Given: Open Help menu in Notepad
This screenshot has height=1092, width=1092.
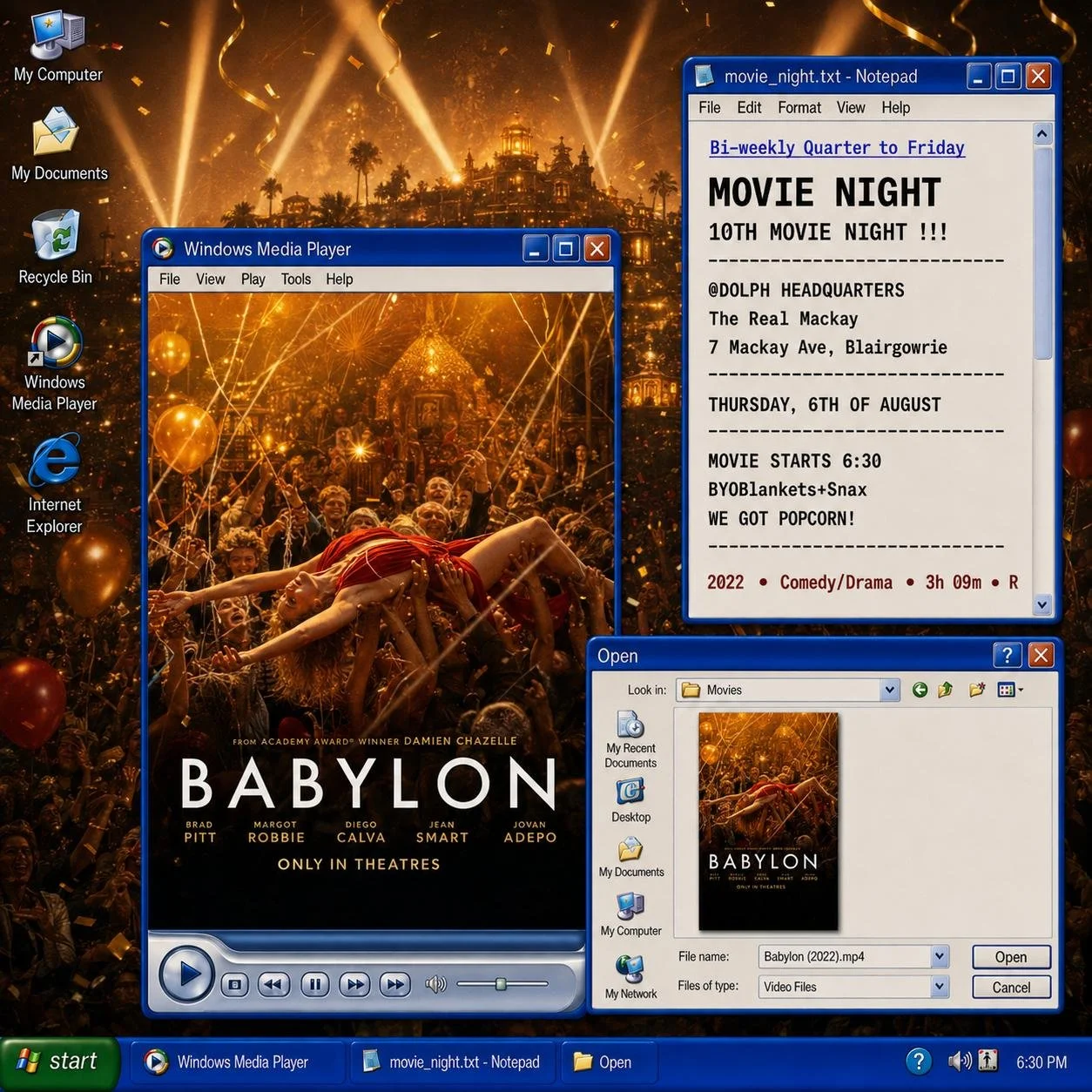Looking at the screenshot, I should pyautogui.click(x=895, y=108).
